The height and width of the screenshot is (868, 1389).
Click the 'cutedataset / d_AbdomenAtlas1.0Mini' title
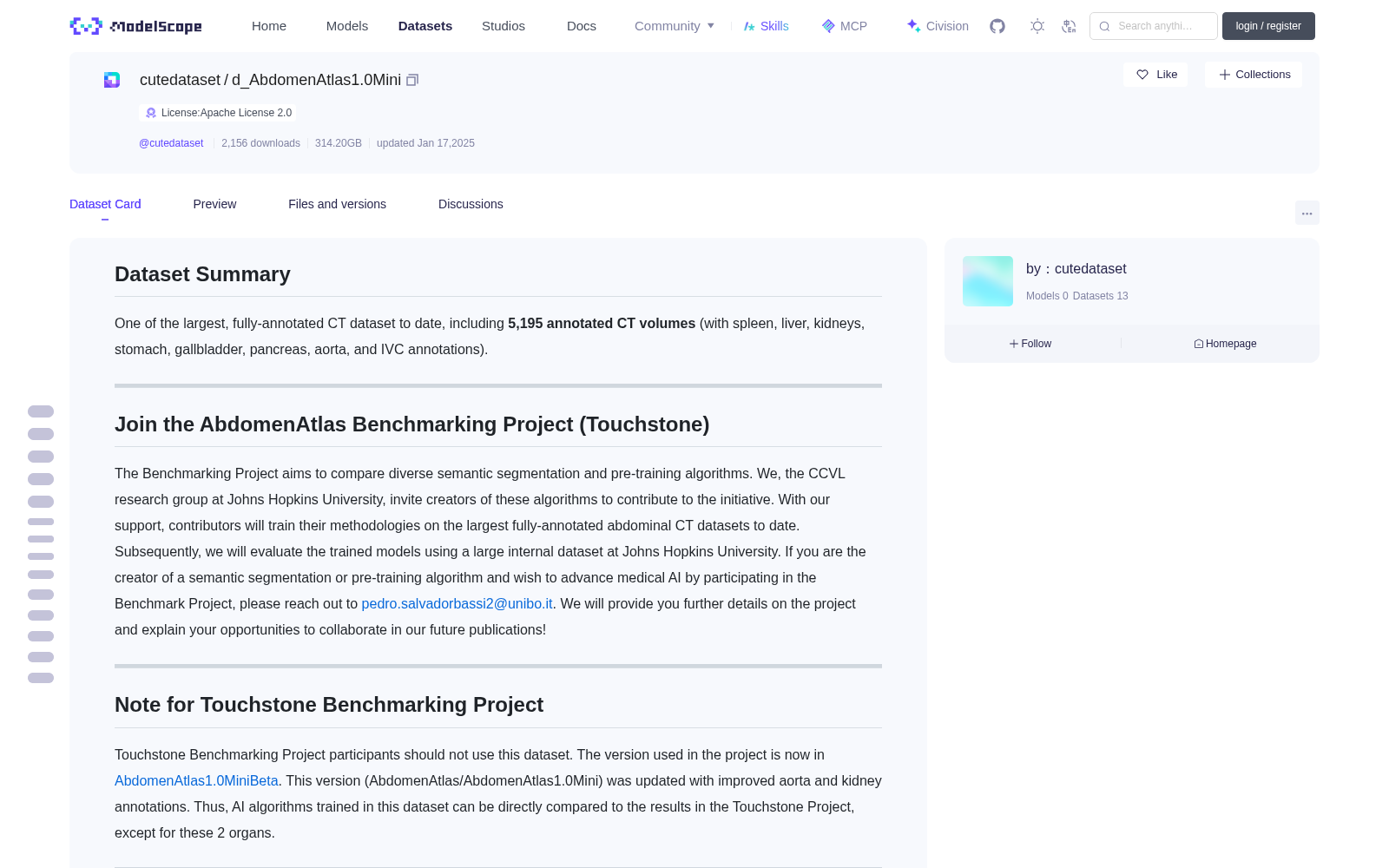pyautogui.click(x=270, y=80)
